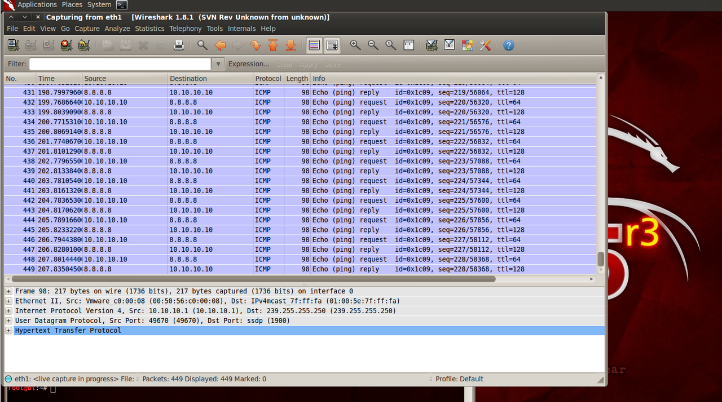Jump to the last packet
Viewport: 722px width, 402px height.
(x=291, y=45)
